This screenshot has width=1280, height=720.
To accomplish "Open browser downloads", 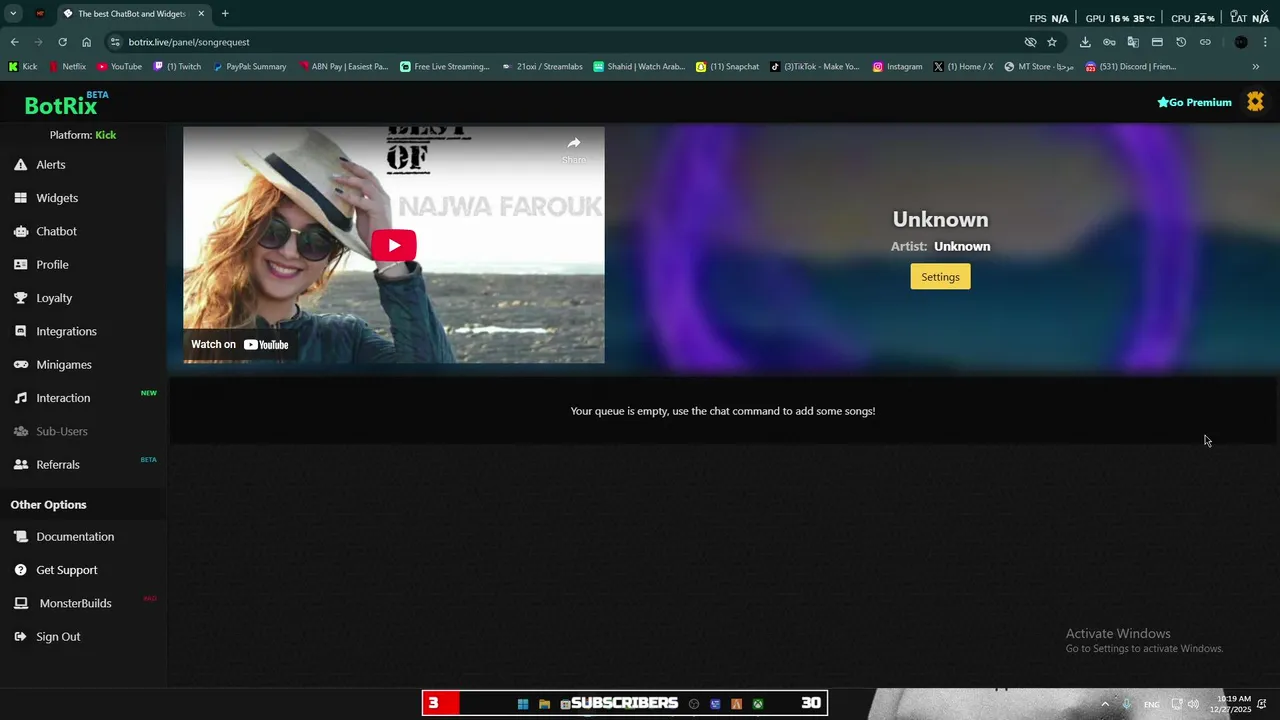I will pyautogui.click(x=1085, y=42).
